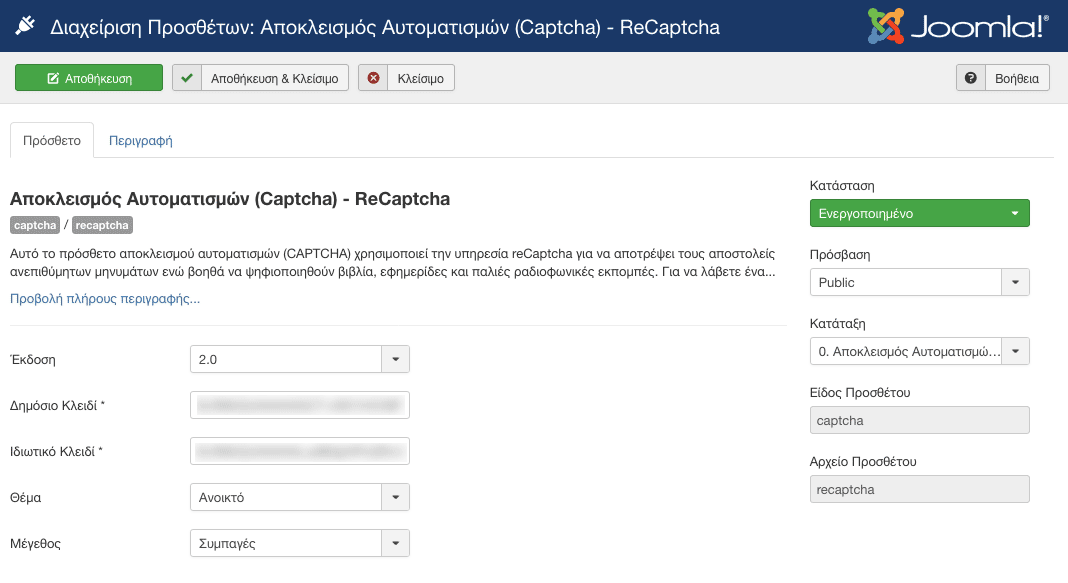Click the Είδος Προσθέτου label
1068x583 pixels.
tap(860, 392)
